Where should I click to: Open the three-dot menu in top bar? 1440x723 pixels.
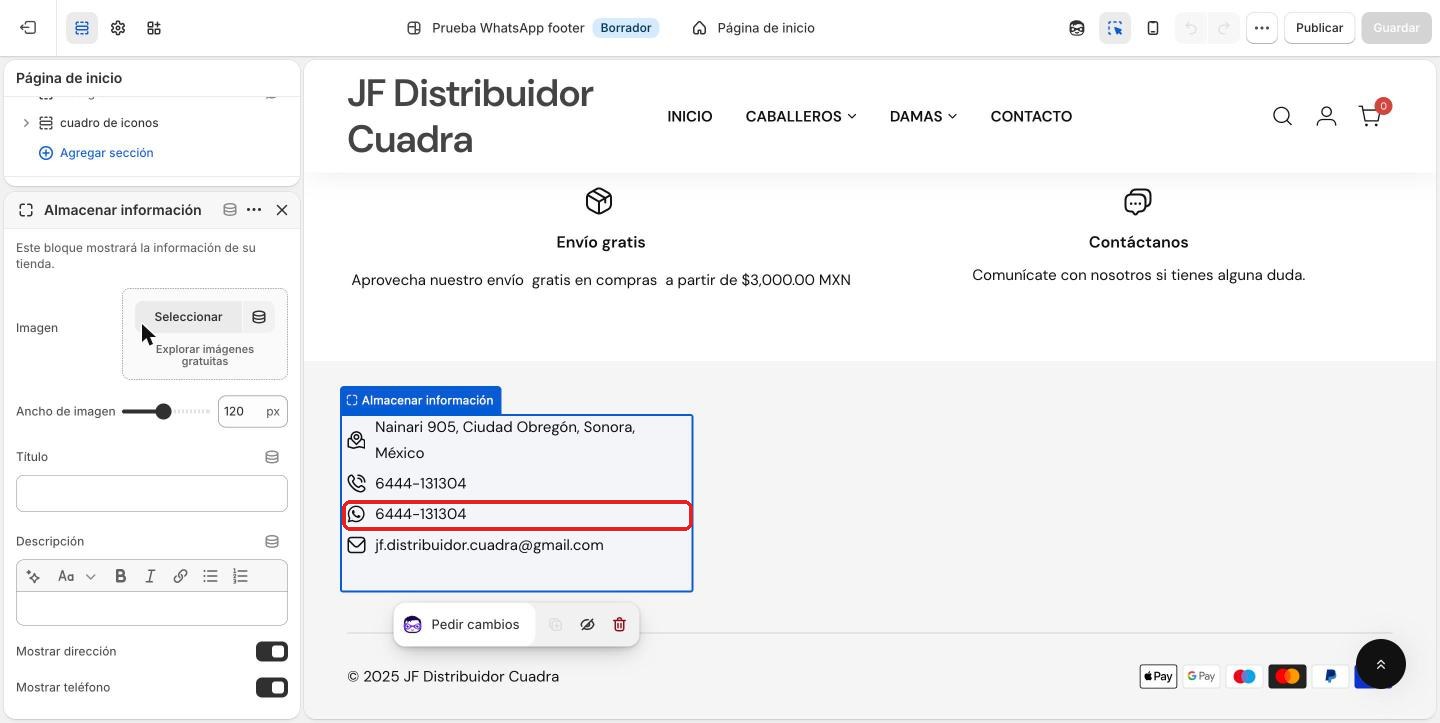click(x=1262, y=28)
